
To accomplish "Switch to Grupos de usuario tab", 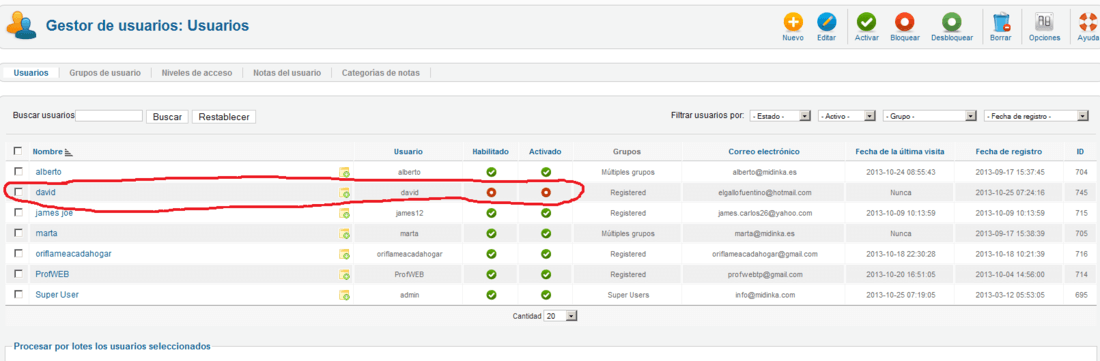I will click(105, 73).
